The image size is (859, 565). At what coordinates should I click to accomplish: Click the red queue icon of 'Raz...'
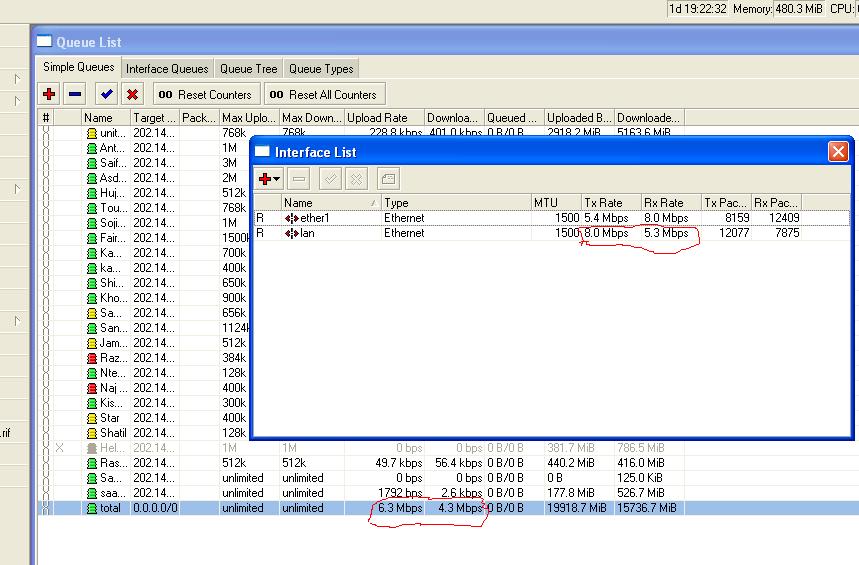[x=92, y=358]
